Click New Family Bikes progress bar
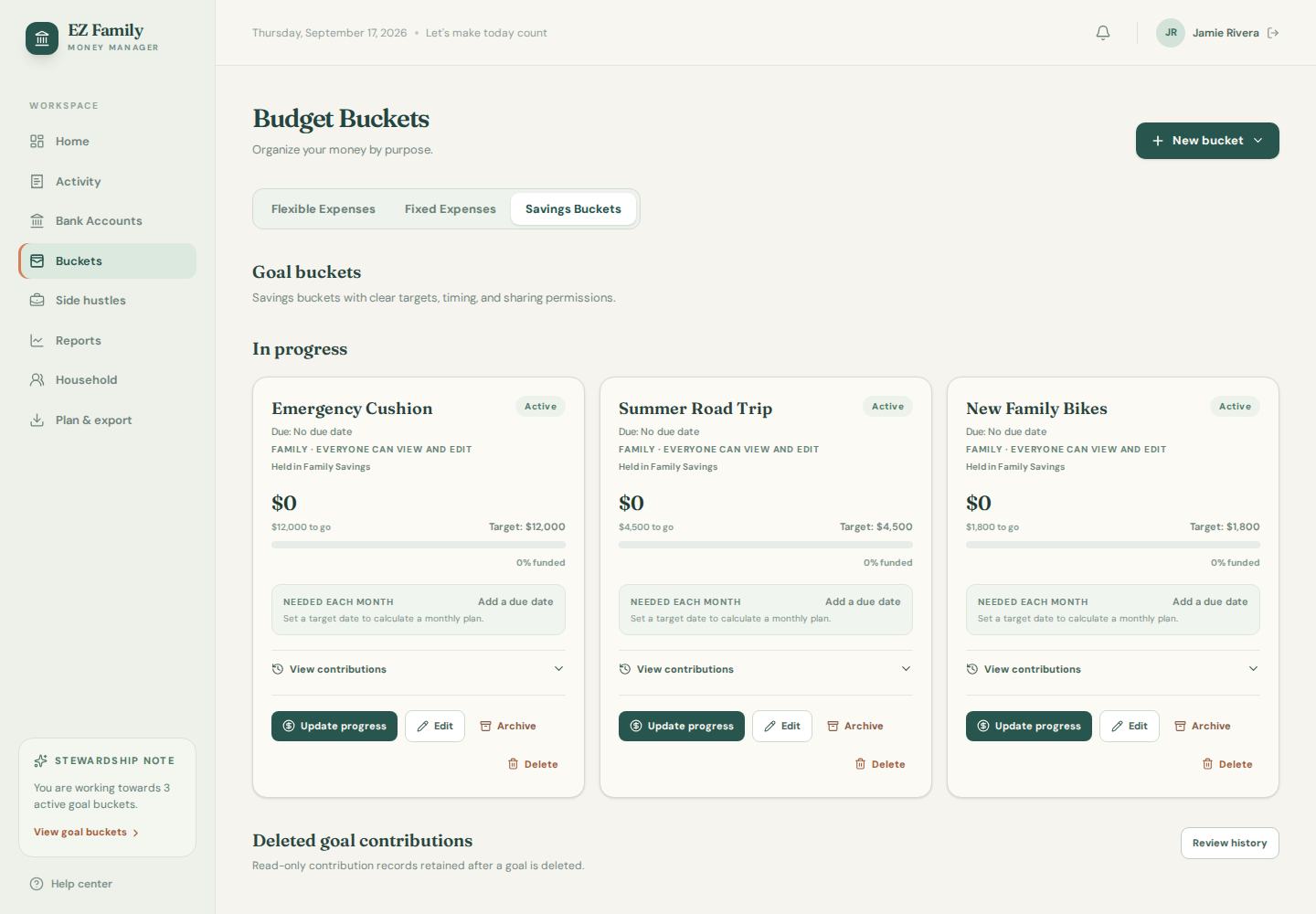 [x=1113, y=545]
